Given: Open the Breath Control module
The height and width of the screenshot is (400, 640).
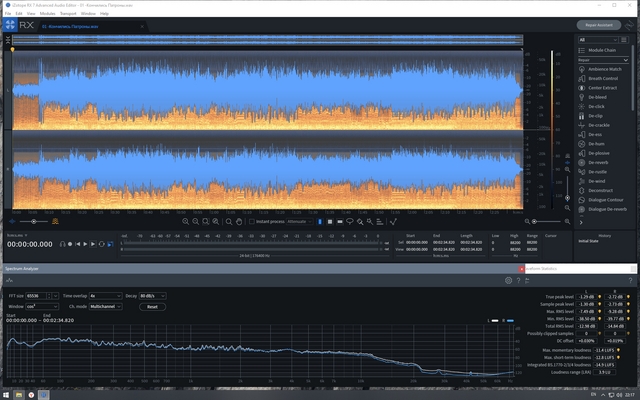Looking at the screenshot, I should (x=602, y=78).
